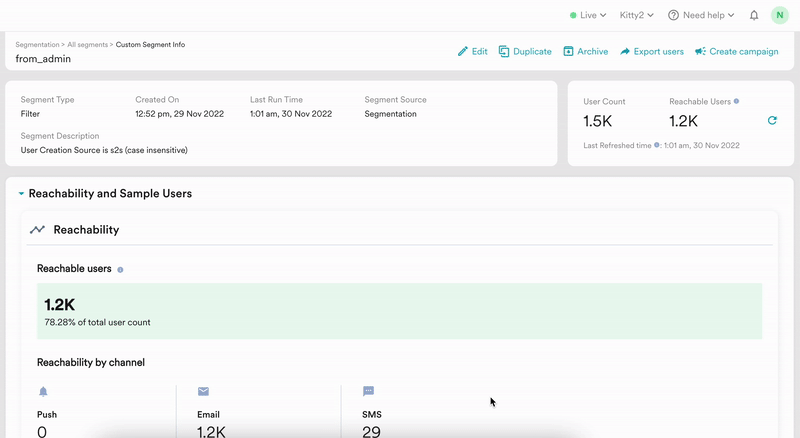Click the green reachable users banner

(x=399, y=311)
